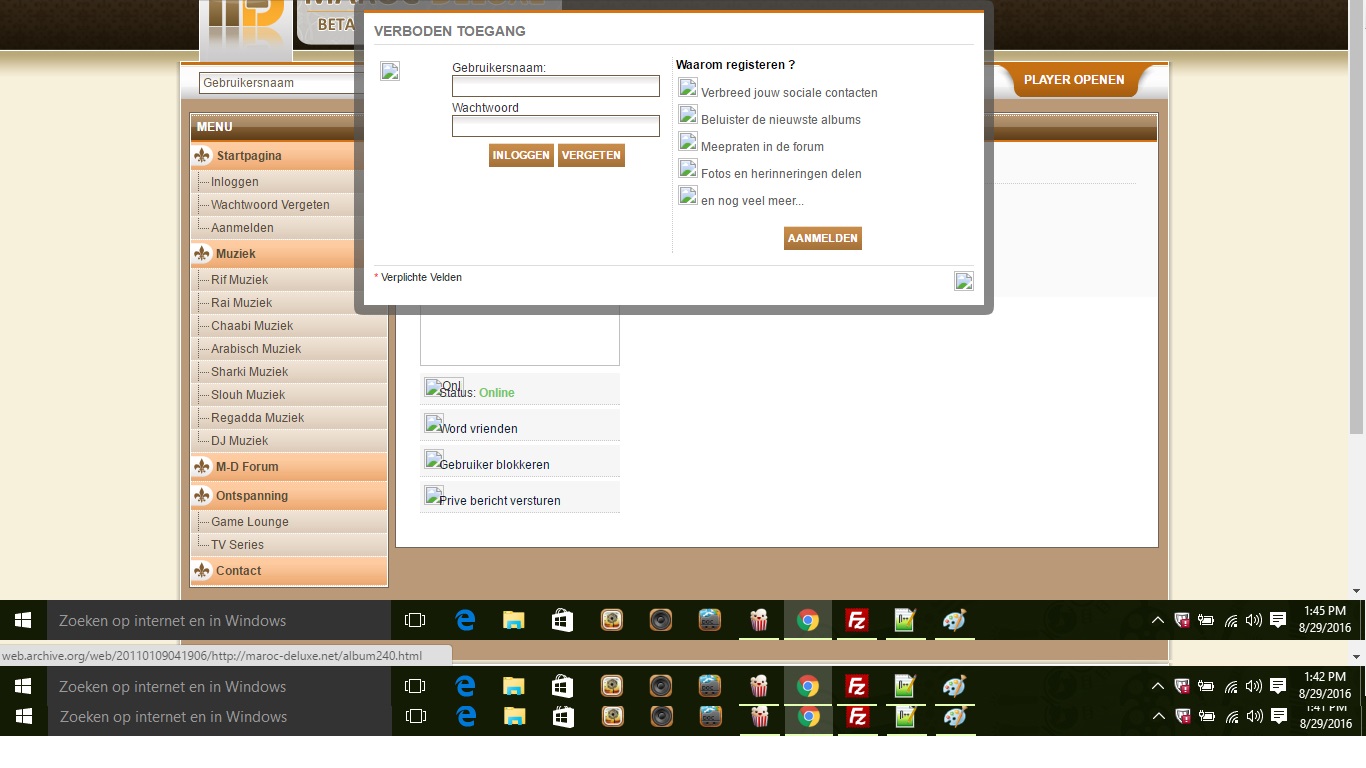Open FileZilla from the 1:45 PM taskbar
This screenshot has width=1366, height=768.
coord(856,621)
